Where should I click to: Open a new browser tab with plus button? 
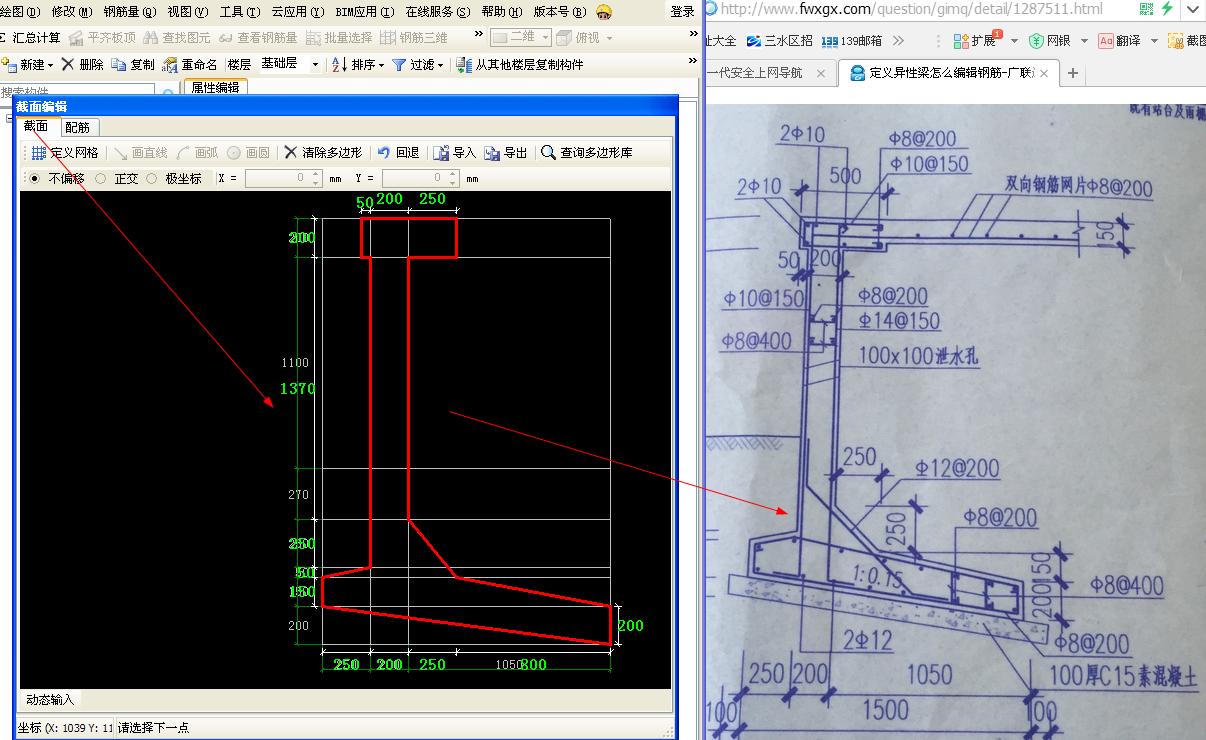(1073, 73)
